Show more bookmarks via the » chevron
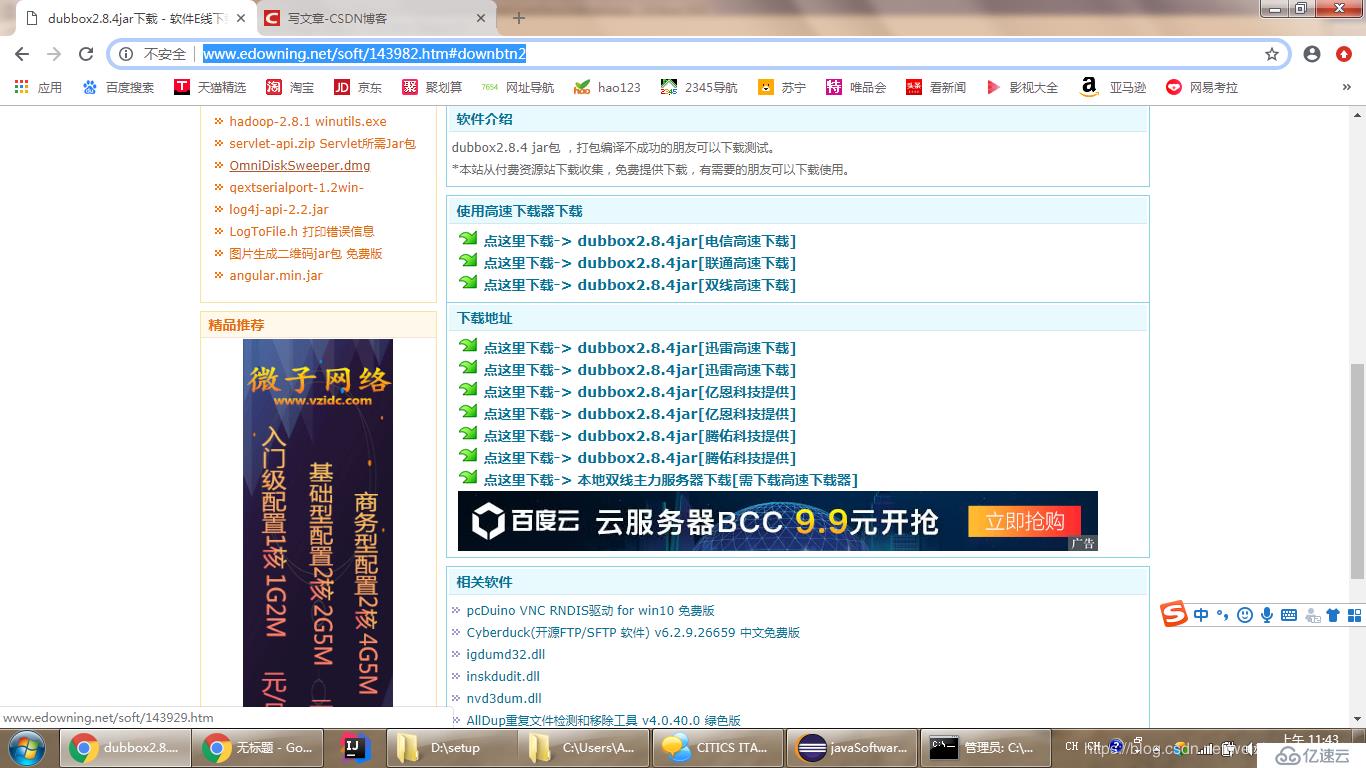Viewport: 1366px width, 768px height. pos(1346,87)
